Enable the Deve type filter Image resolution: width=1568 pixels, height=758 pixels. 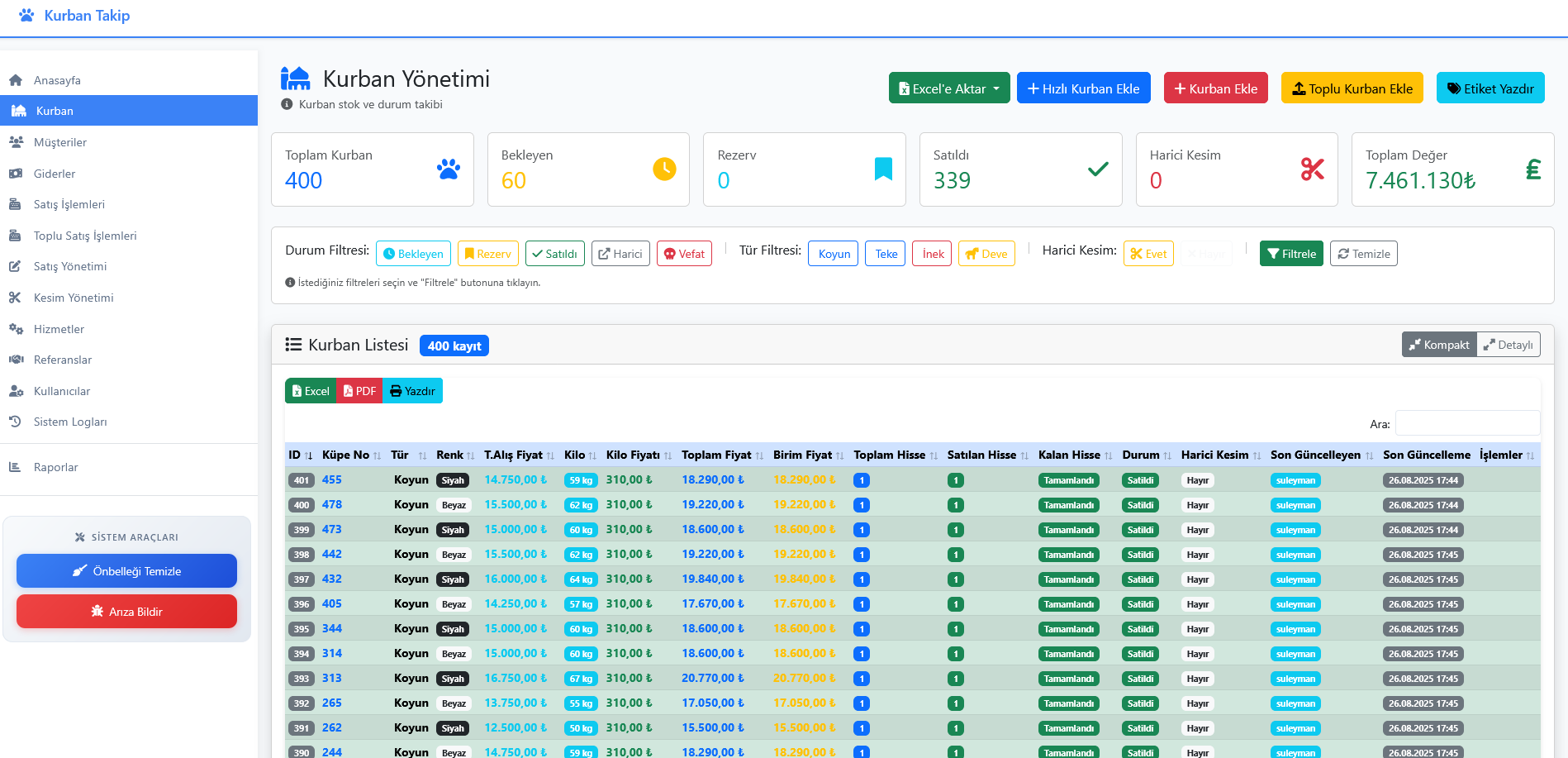point(986,254)
